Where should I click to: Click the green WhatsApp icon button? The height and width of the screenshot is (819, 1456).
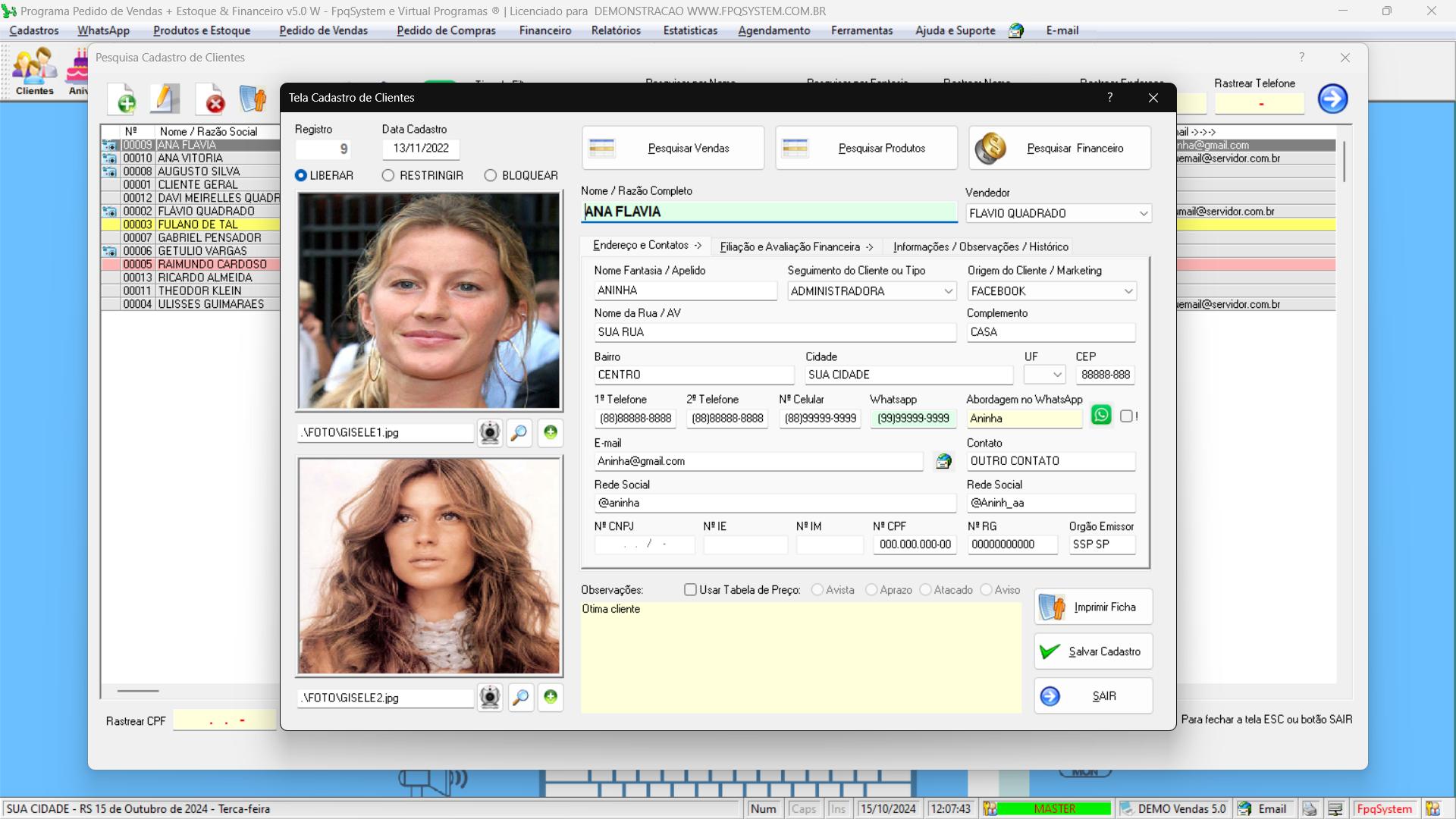1101,416
